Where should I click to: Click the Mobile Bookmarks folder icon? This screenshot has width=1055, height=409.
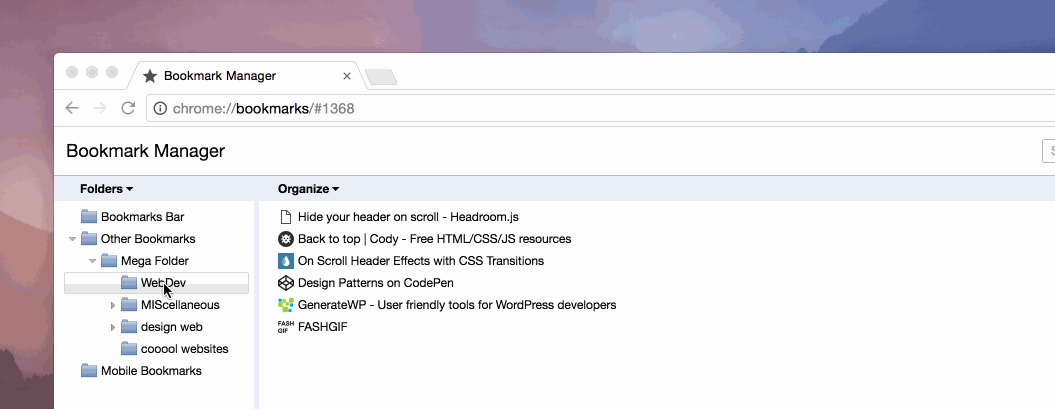[x=89, y=371]
